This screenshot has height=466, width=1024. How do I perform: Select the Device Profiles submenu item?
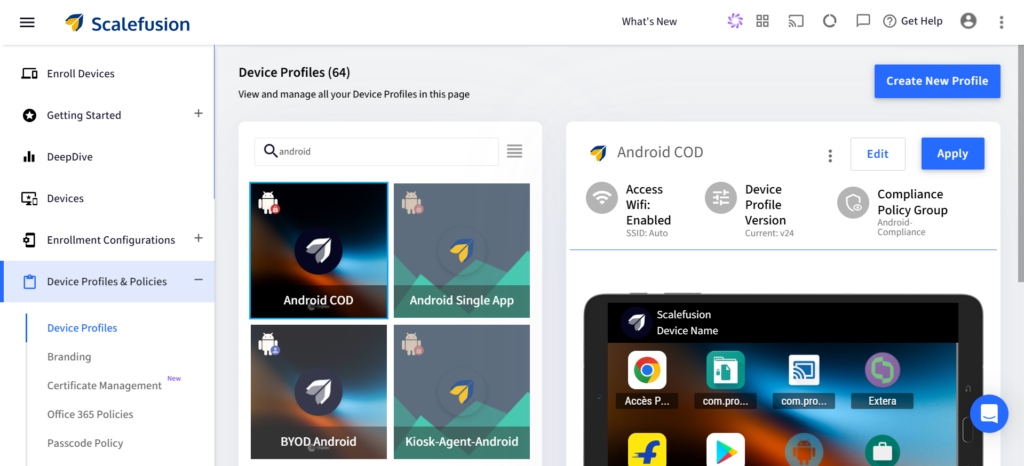(82, 328)
